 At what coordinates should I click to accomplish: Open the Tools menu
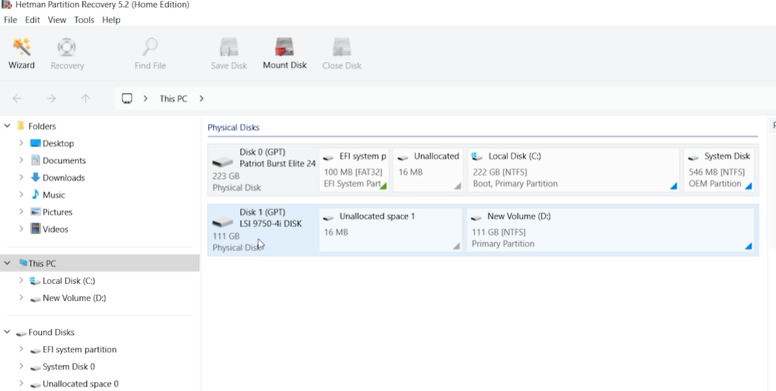point(84,20)
